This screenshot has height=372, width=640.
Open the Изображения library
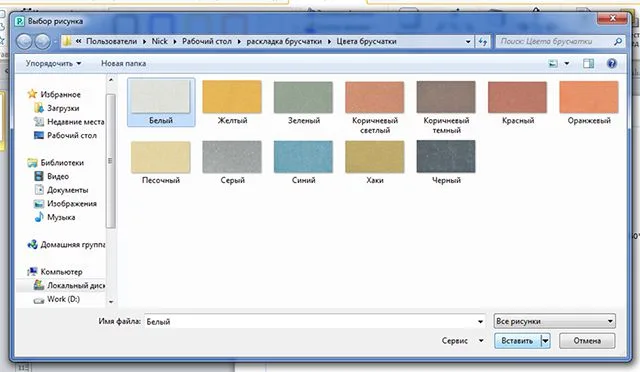65,203
